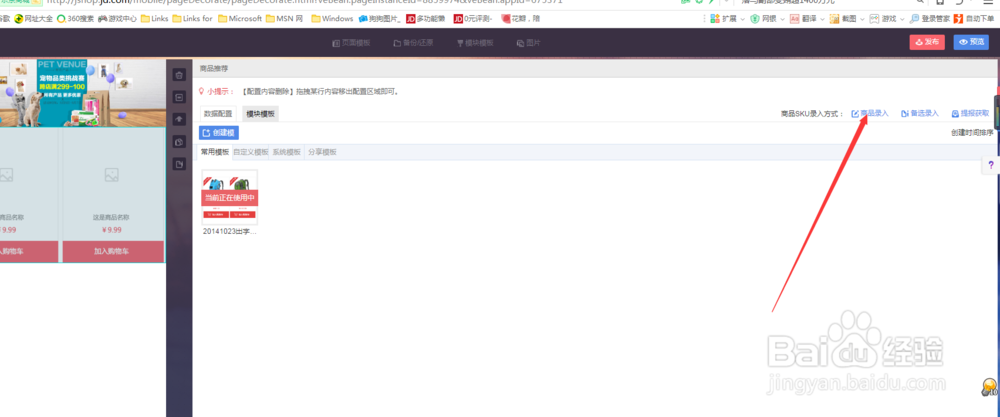Expand the 翻译 dropdown arrow

coord(823,19)
